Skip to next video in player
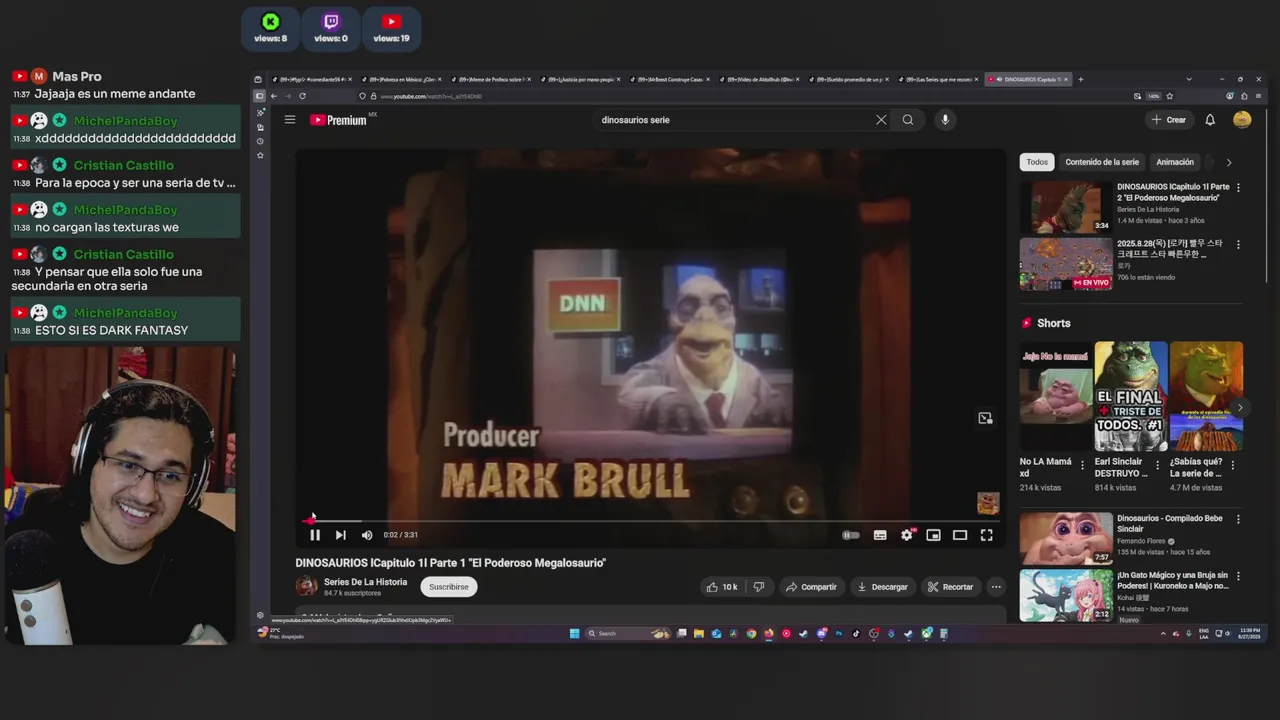Image resolution: width=1280 pixels, height=720 pixels. (x=340, y=535)
